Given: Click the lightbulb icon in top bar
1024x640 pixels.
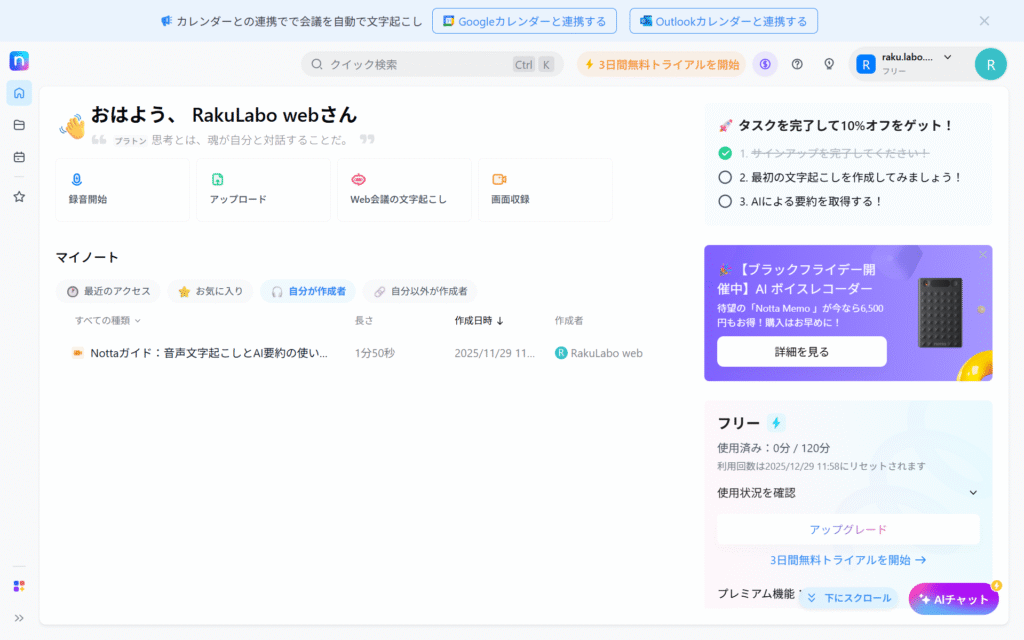Looking at the screenshot, I should coord(829,64).
